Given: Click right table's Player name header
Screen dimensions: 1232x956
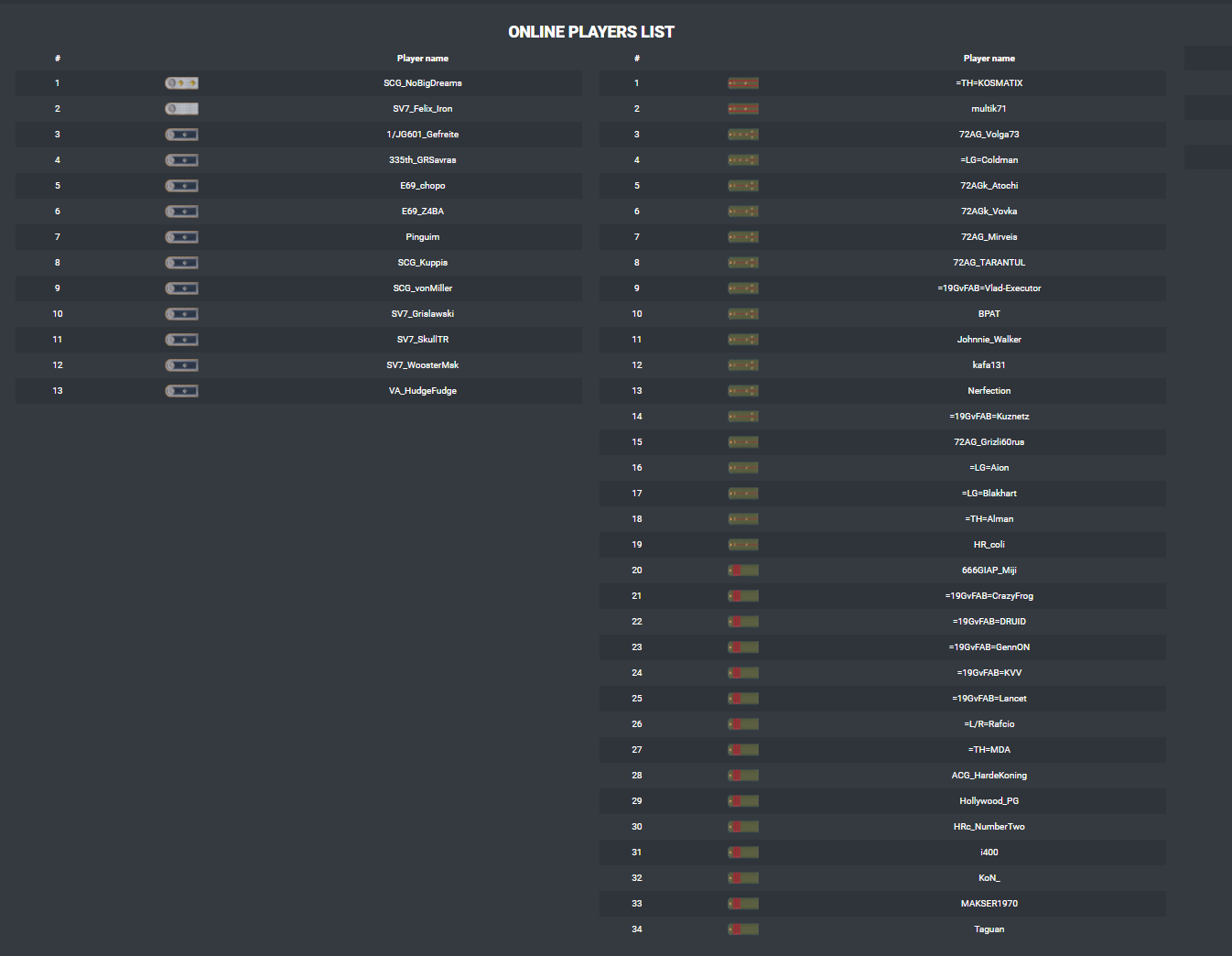Looking at the screenshot, I should pos(989,59).
